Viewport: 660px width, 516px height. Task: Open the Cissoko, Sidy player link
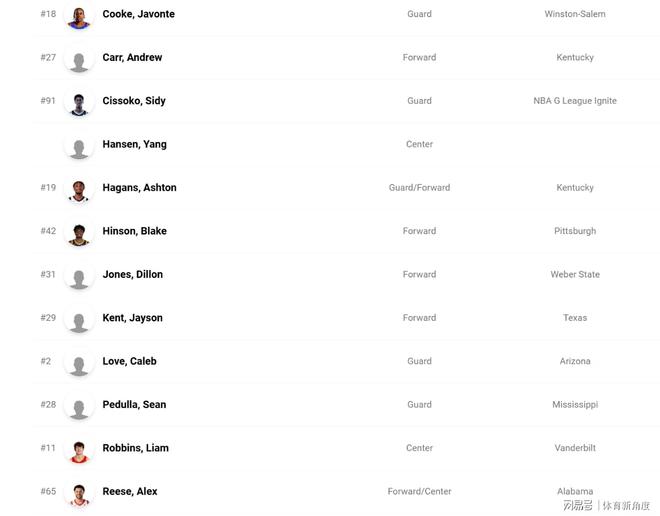134,101
